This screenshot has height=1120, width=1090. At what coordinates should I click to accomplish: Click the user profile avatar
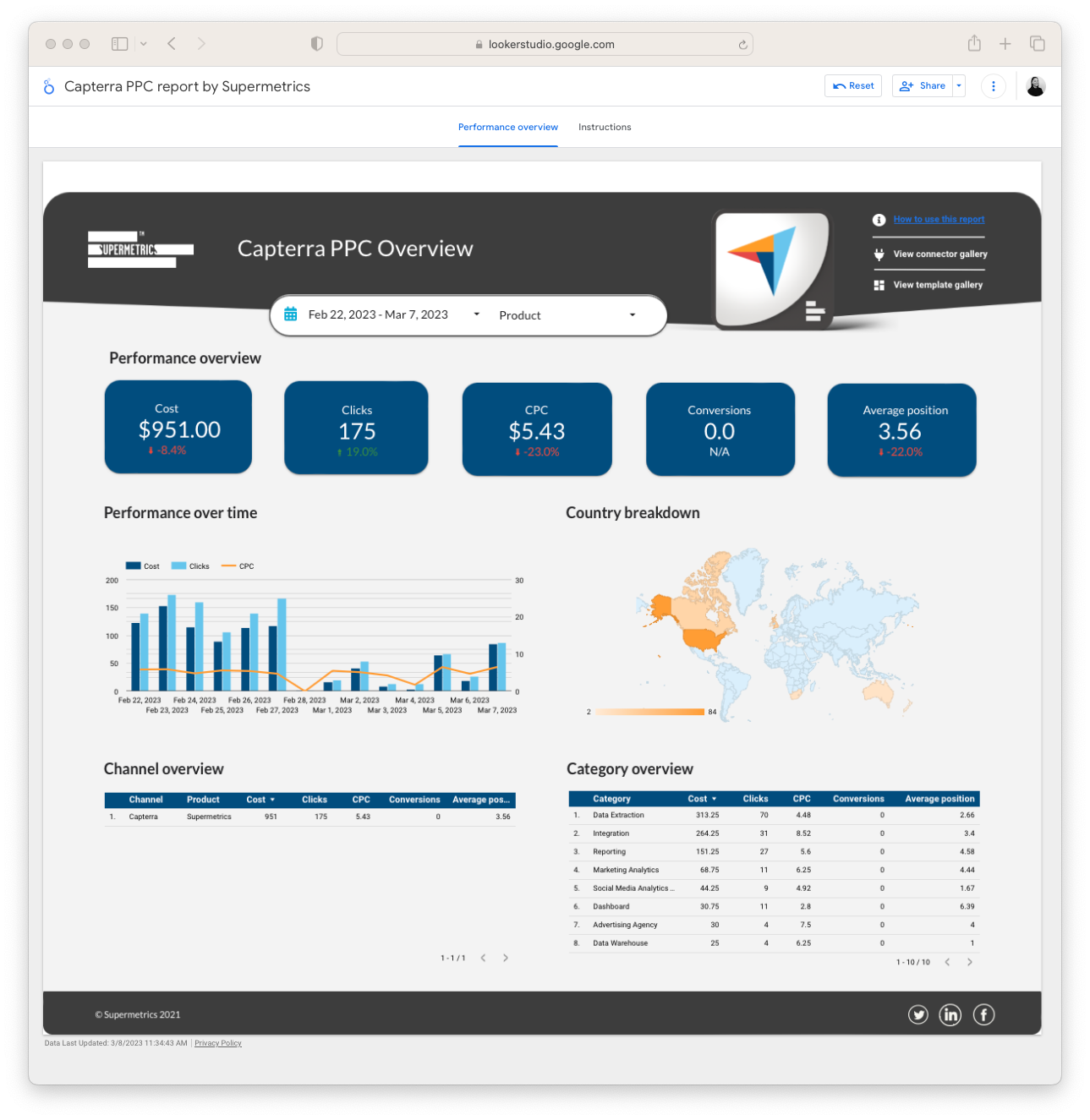pos(1035,86)
